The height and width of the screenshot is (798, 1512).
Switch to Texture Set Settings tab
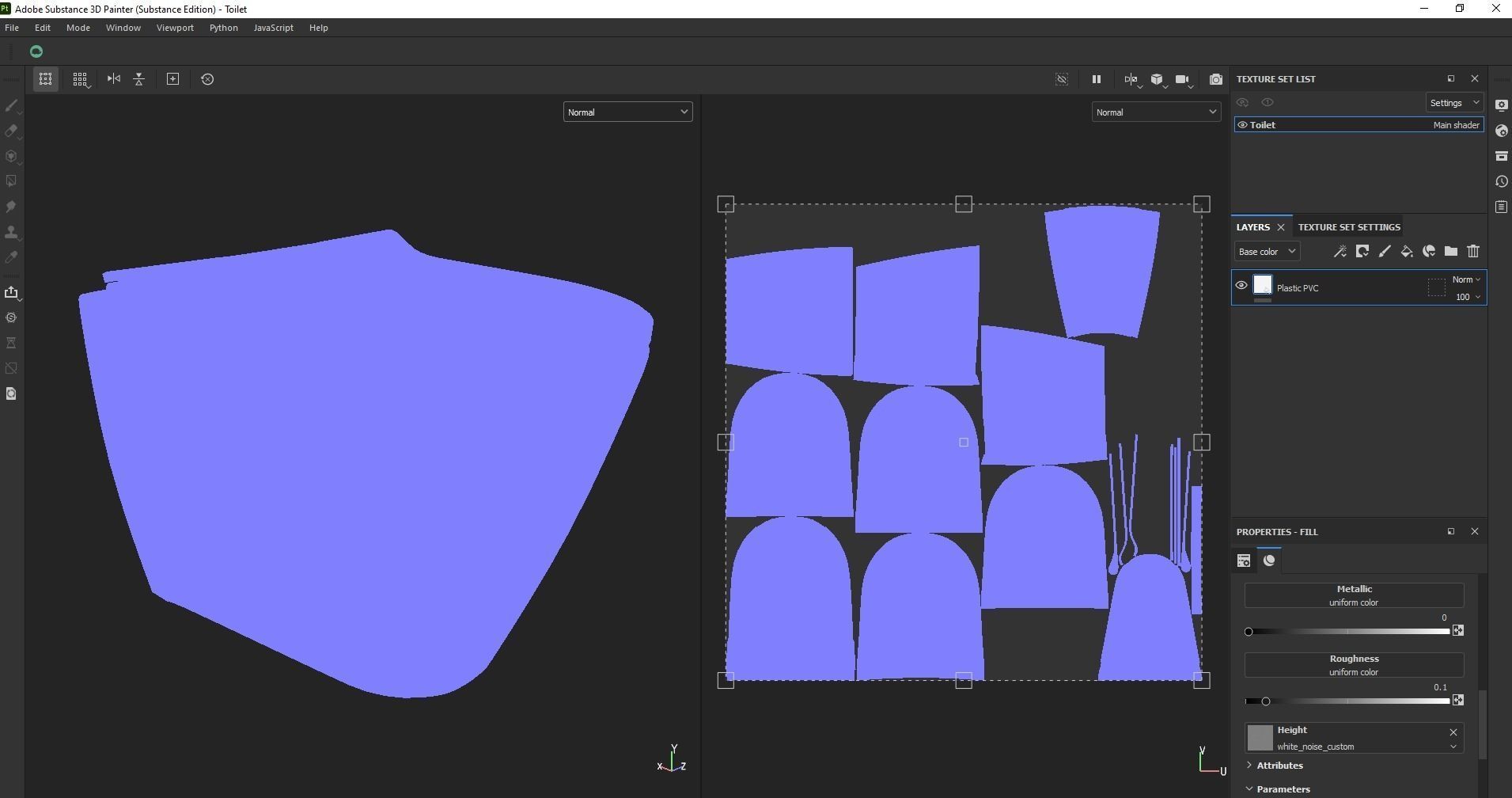(1349, 227)
